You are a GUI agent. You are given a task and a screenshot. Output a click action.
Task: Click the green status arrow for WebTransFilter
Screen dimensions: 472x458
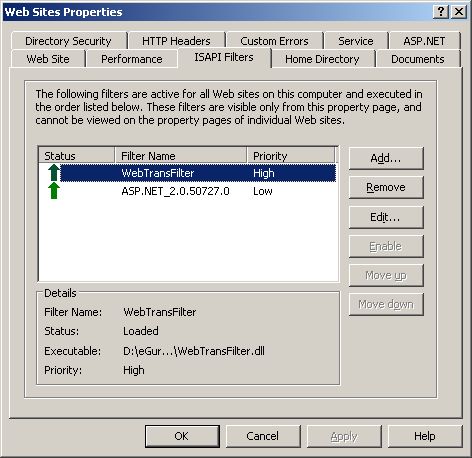click(x=54, y=173)
